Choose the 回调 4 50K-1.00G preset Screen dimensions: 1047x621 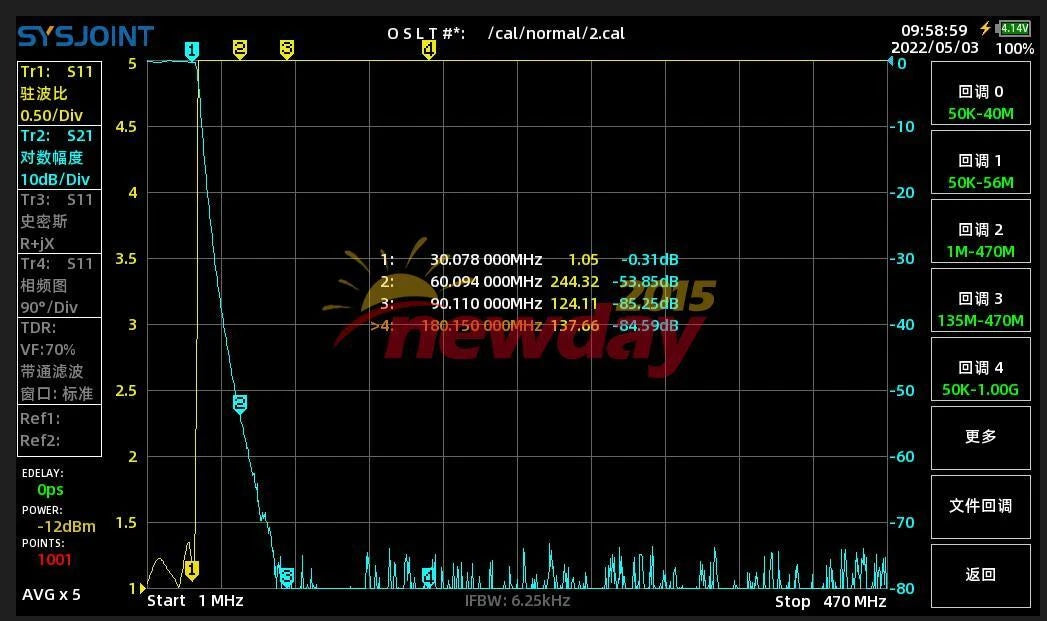point(980,369)
